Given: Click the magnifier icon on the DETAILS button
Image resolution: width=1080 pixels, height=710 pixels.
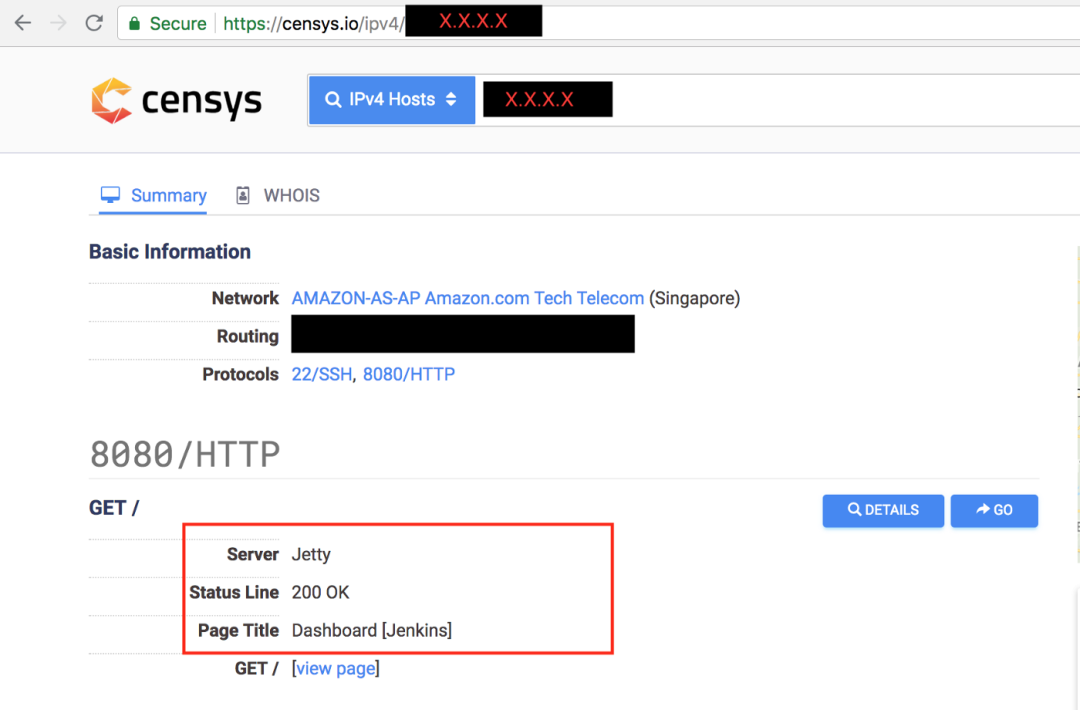Looking at the screenshot, I should pyautogui.click(x=854, y=510).
